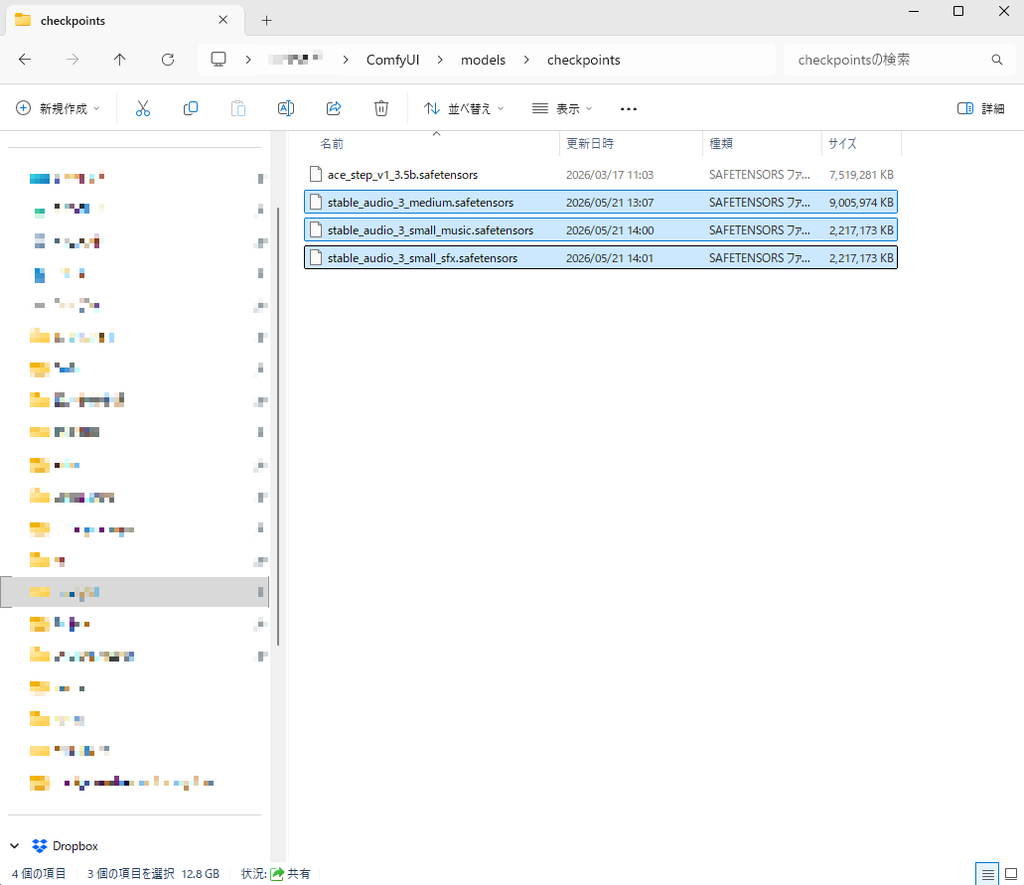Go forward with the right arrow

tap(72, 59)
